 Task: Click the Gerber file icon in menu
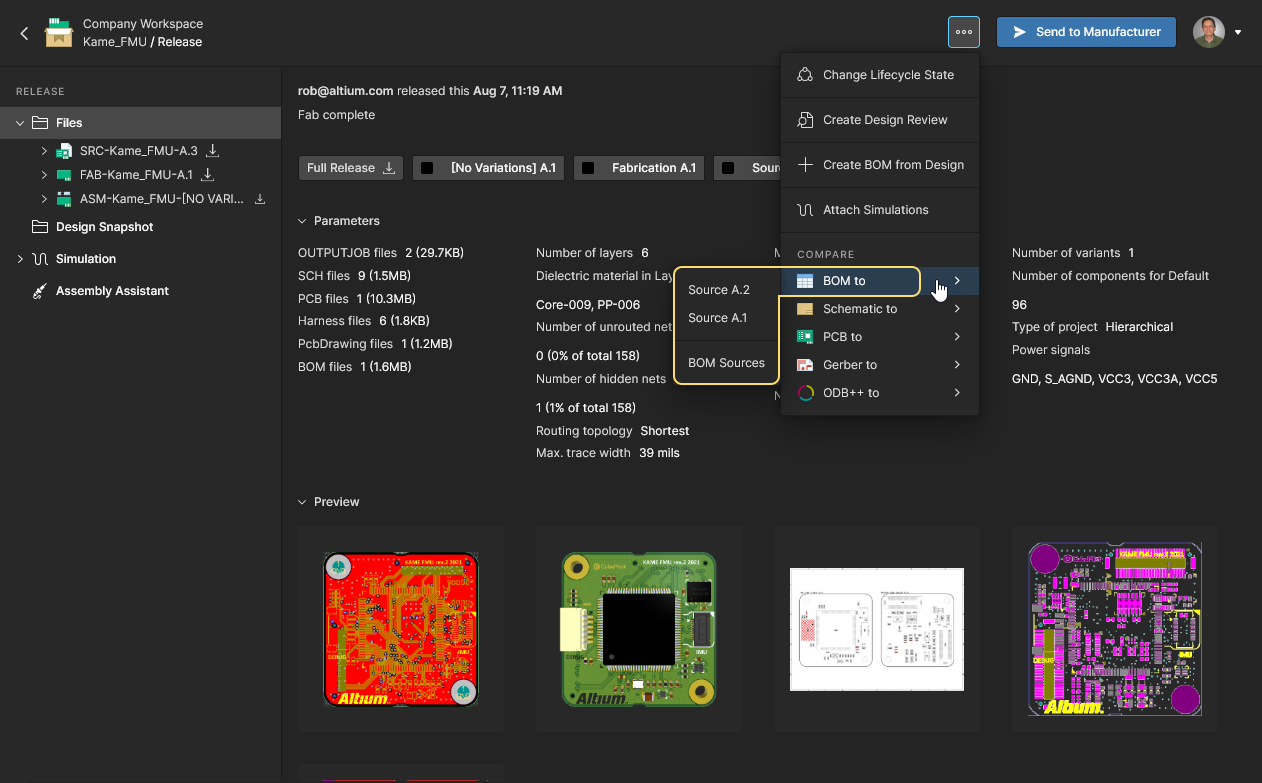[805, 365]
